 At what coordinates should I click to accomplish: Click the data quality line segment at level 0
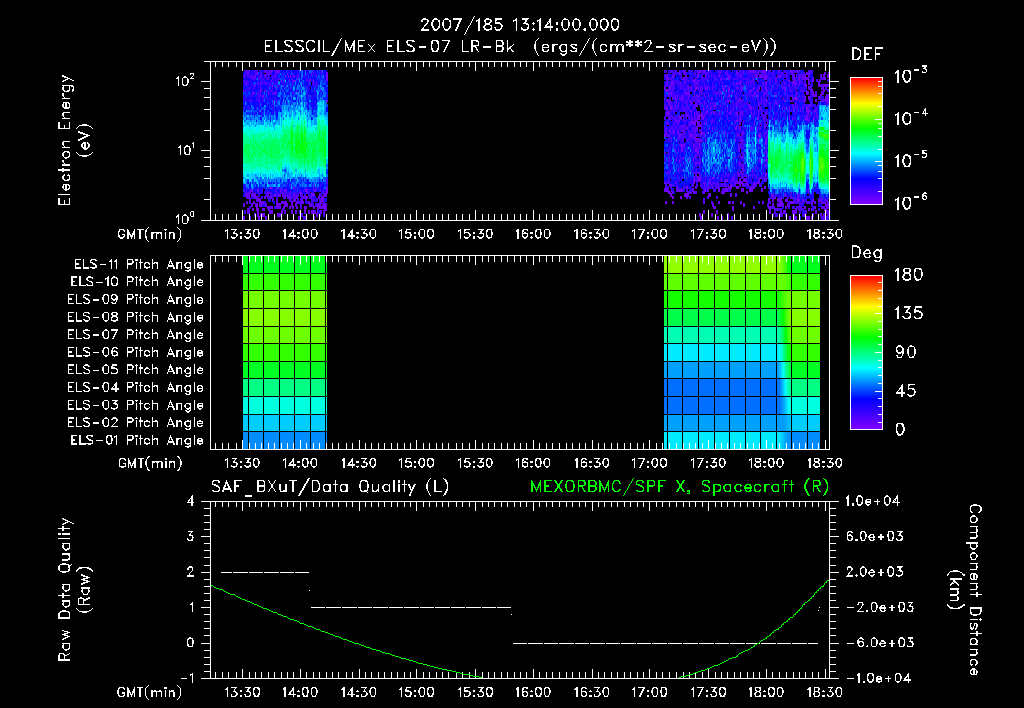tap(665, 643)
